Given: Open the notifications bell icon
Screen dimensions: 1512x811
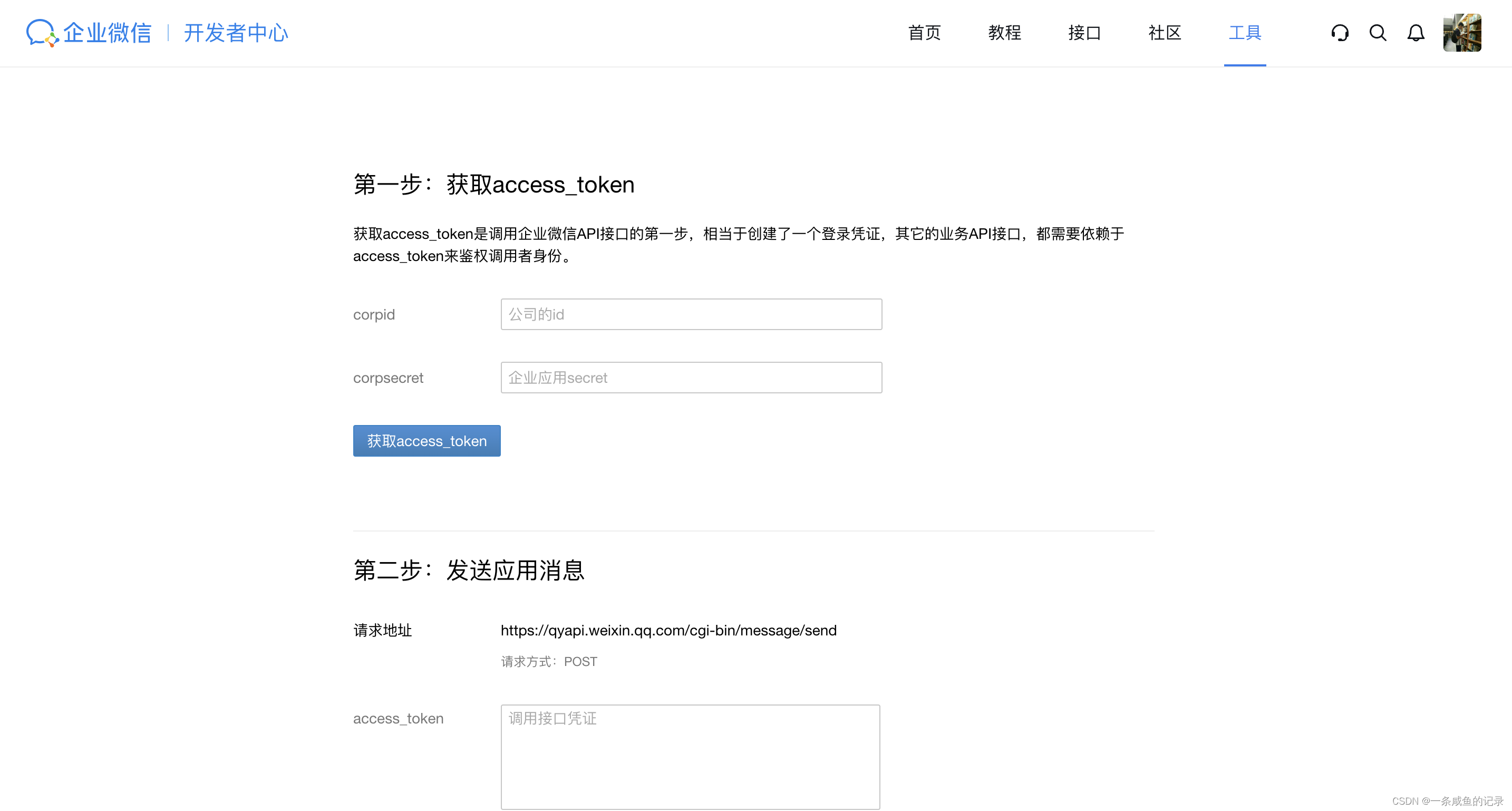Looking at the screenshot, I should pyautogui.click(x=1416, y=33).
